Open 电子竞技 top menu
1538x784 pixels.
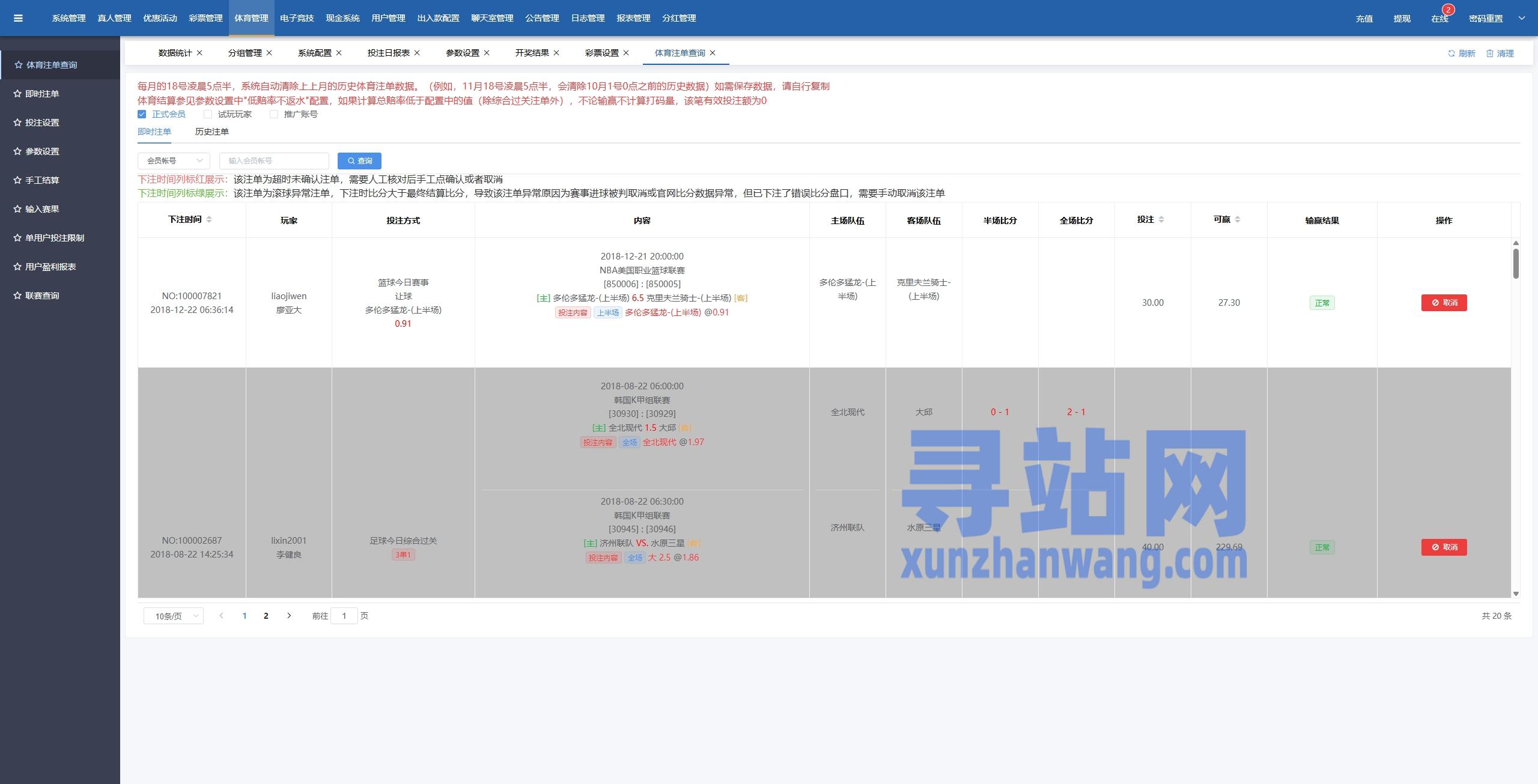click(x=297, y=18)
